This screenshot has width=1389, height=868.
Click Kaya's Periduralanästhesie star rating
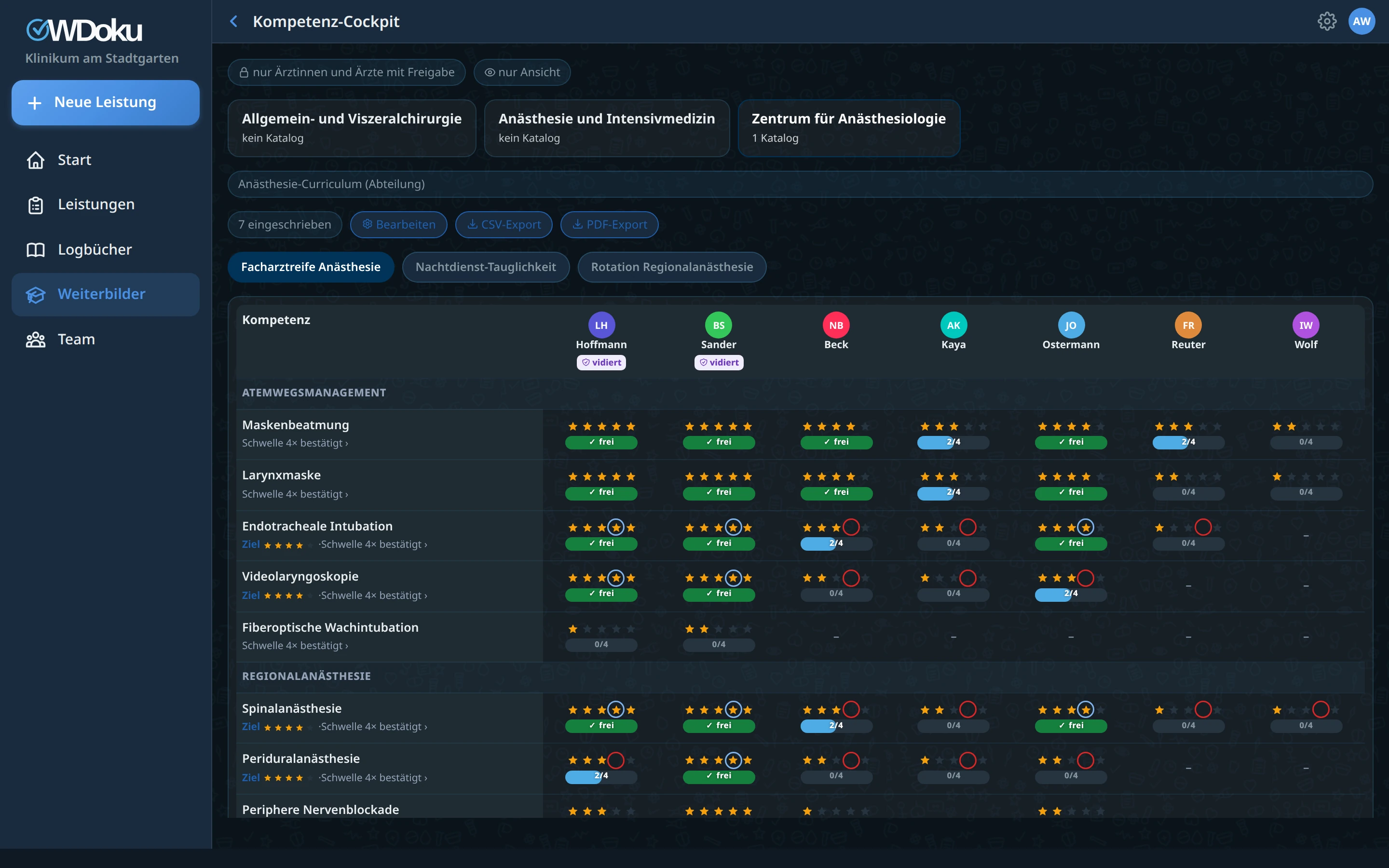(953, 760)
